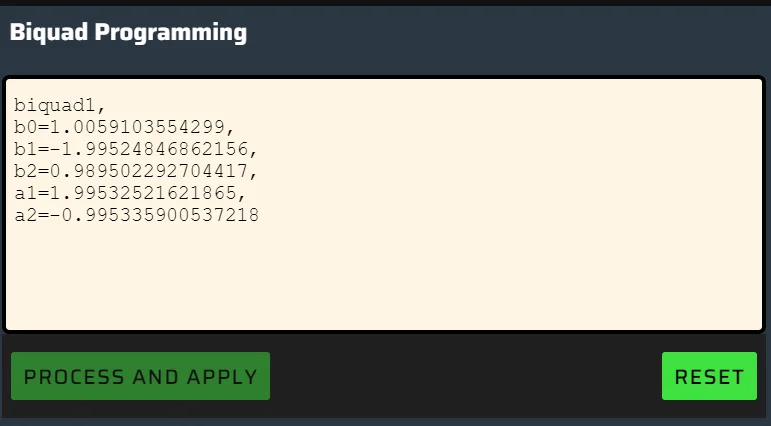771x426 pixels.
Task: Click the "Biquad Programming" panel heading
Action: point(128,32)
